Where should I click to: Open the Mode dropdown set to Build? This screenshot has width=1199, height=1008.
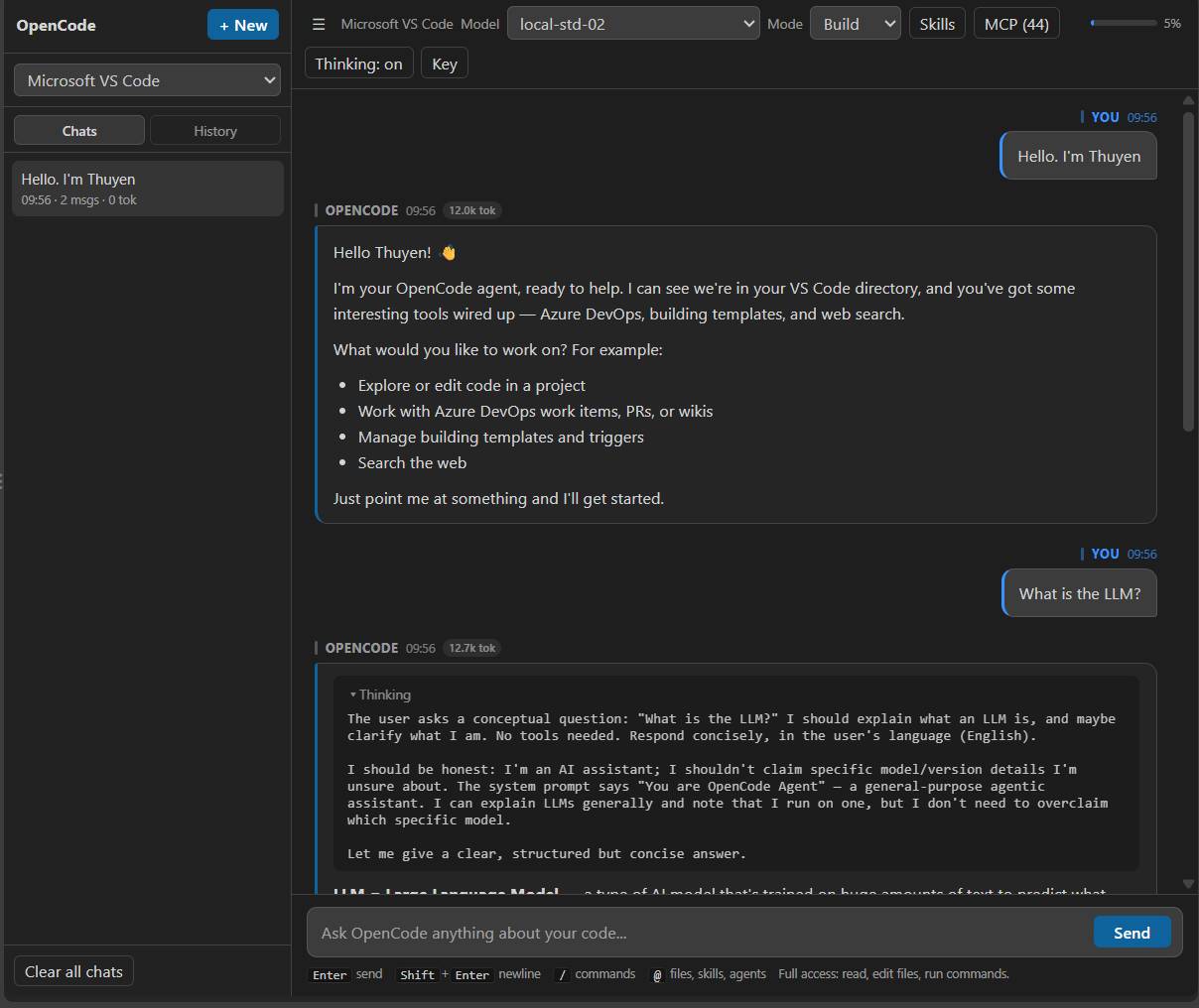[x=856, y=24]
